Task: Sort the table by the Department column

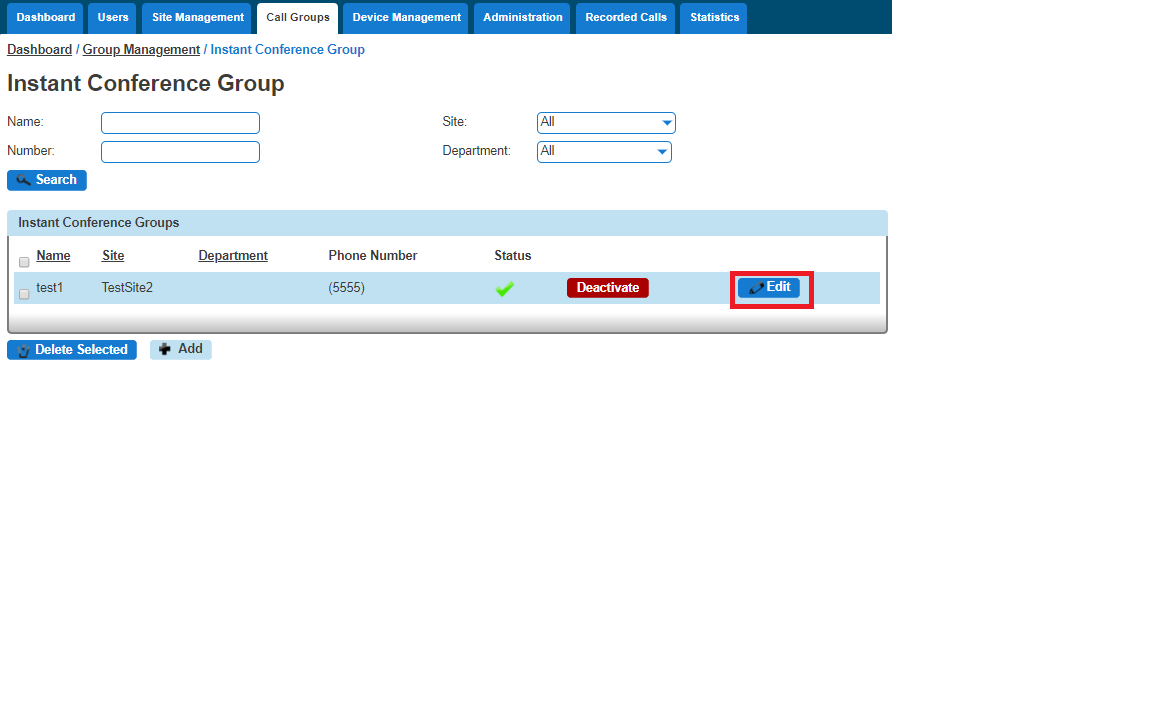Action: tap(233, 256)
